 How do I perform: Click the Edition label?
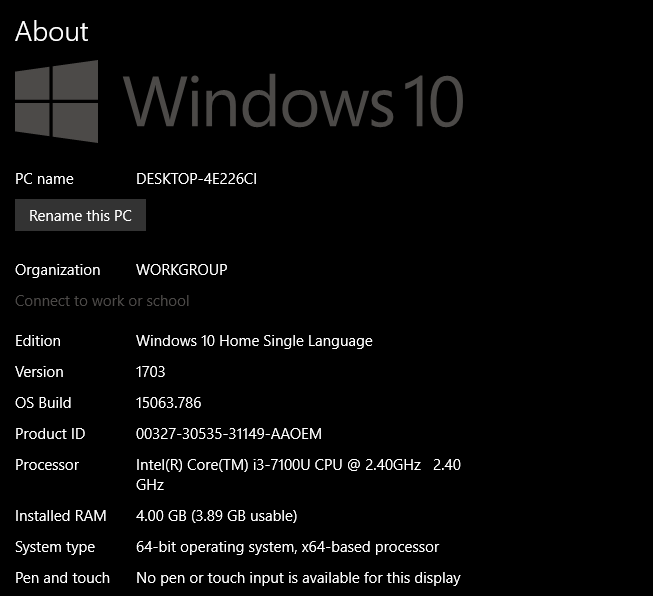38,341
